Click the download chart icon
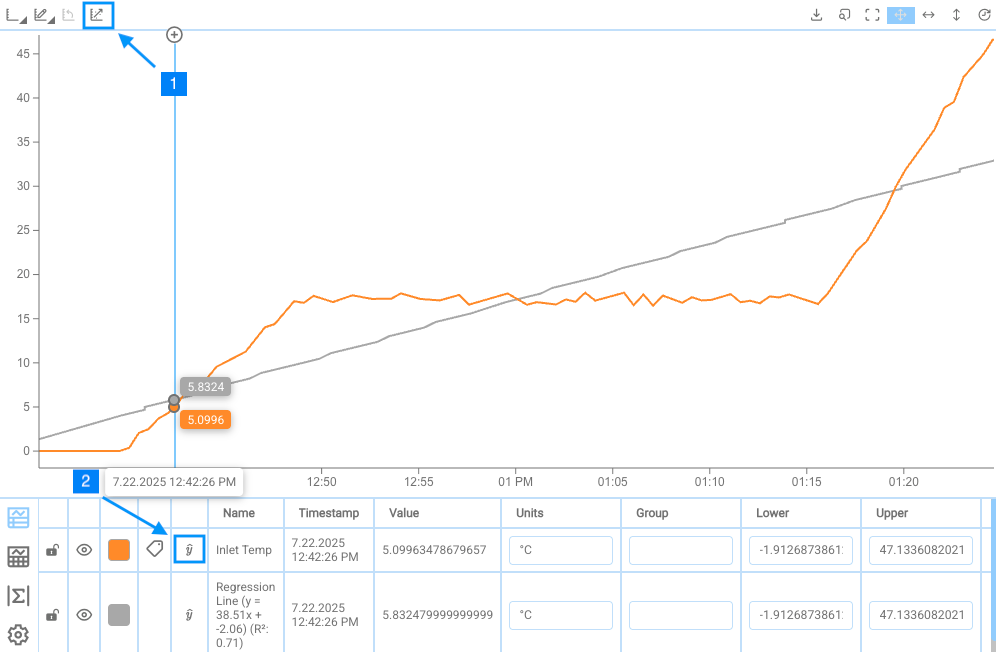The width and height of the screenshot is (996, 652). tap(816, 15)
